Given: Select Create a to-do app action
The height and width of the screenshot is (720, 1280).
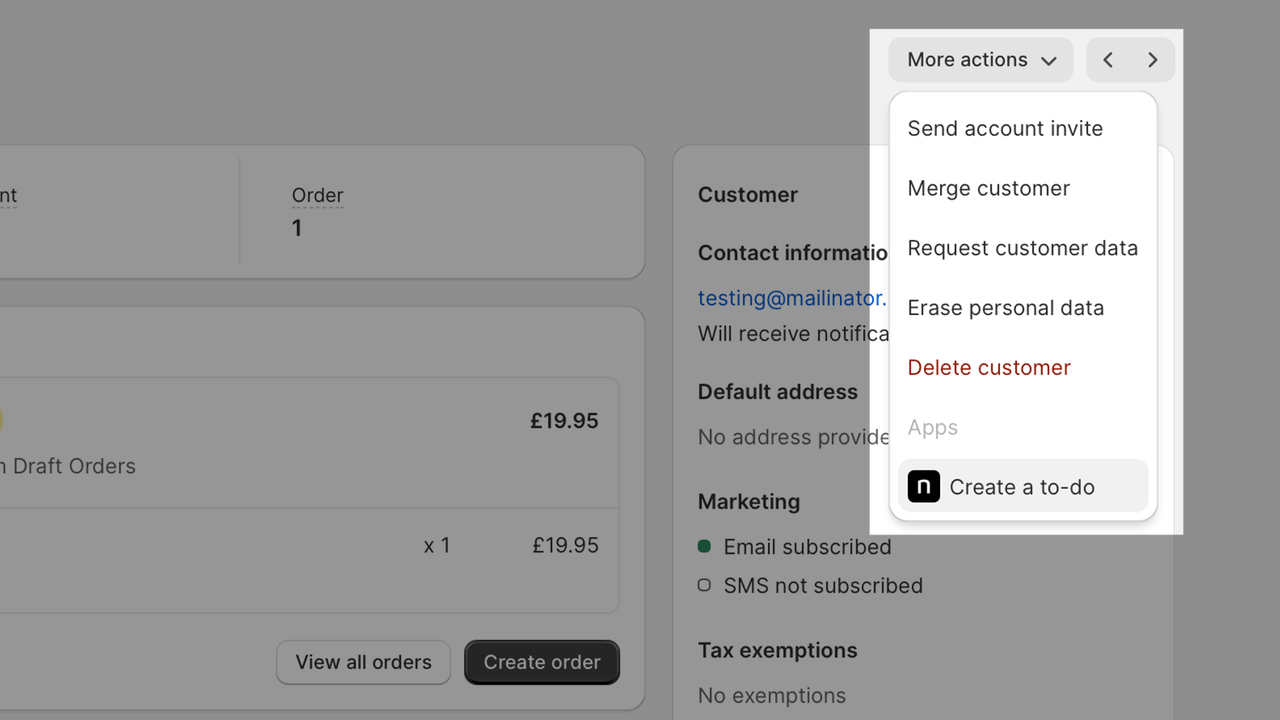Looking at the screenshot, I should 1022,487.
